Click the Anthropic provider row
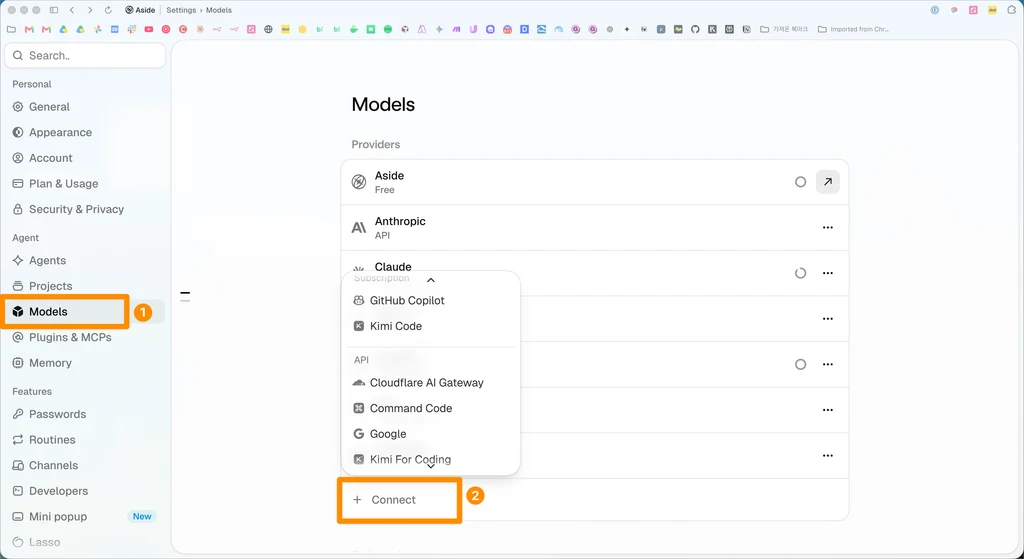The width and height of the screenshot is (1024, 559). 594,227
